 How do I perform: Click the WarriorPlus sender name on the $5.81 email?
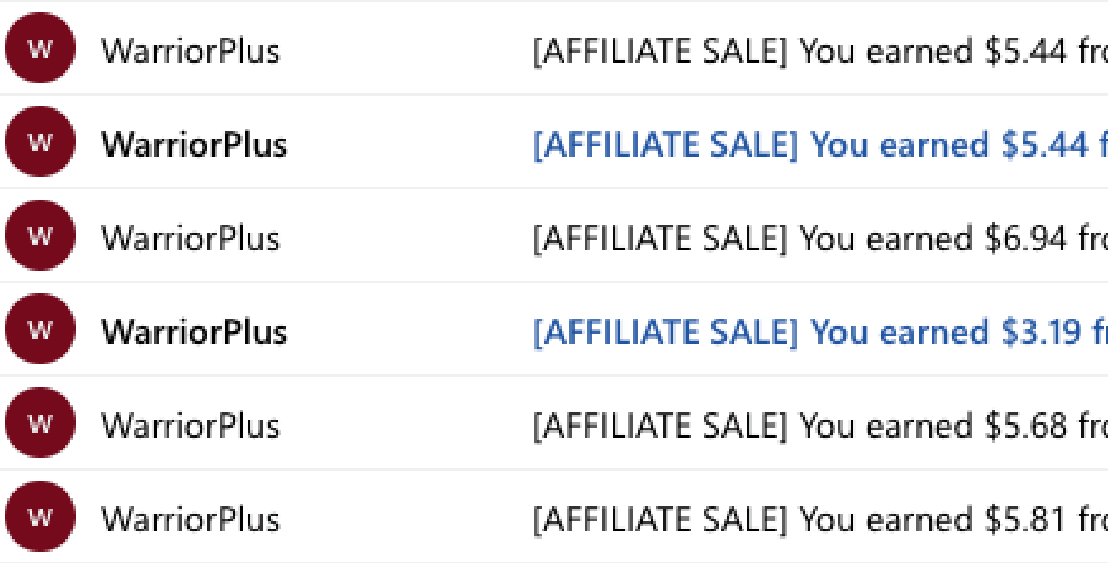click(191, 520)
